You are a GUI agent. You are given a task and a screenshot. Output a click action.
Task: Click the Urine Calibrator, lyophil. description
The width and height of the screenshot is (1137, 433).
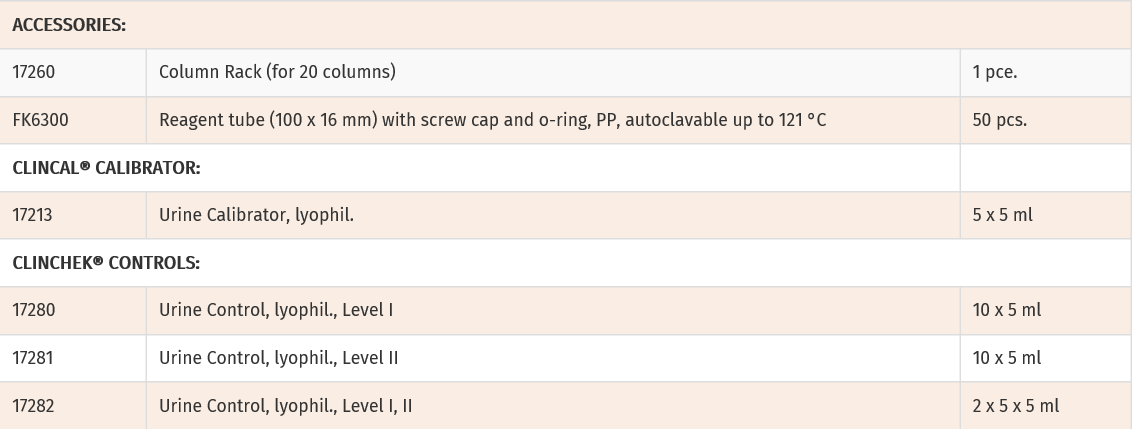point(256,215)
